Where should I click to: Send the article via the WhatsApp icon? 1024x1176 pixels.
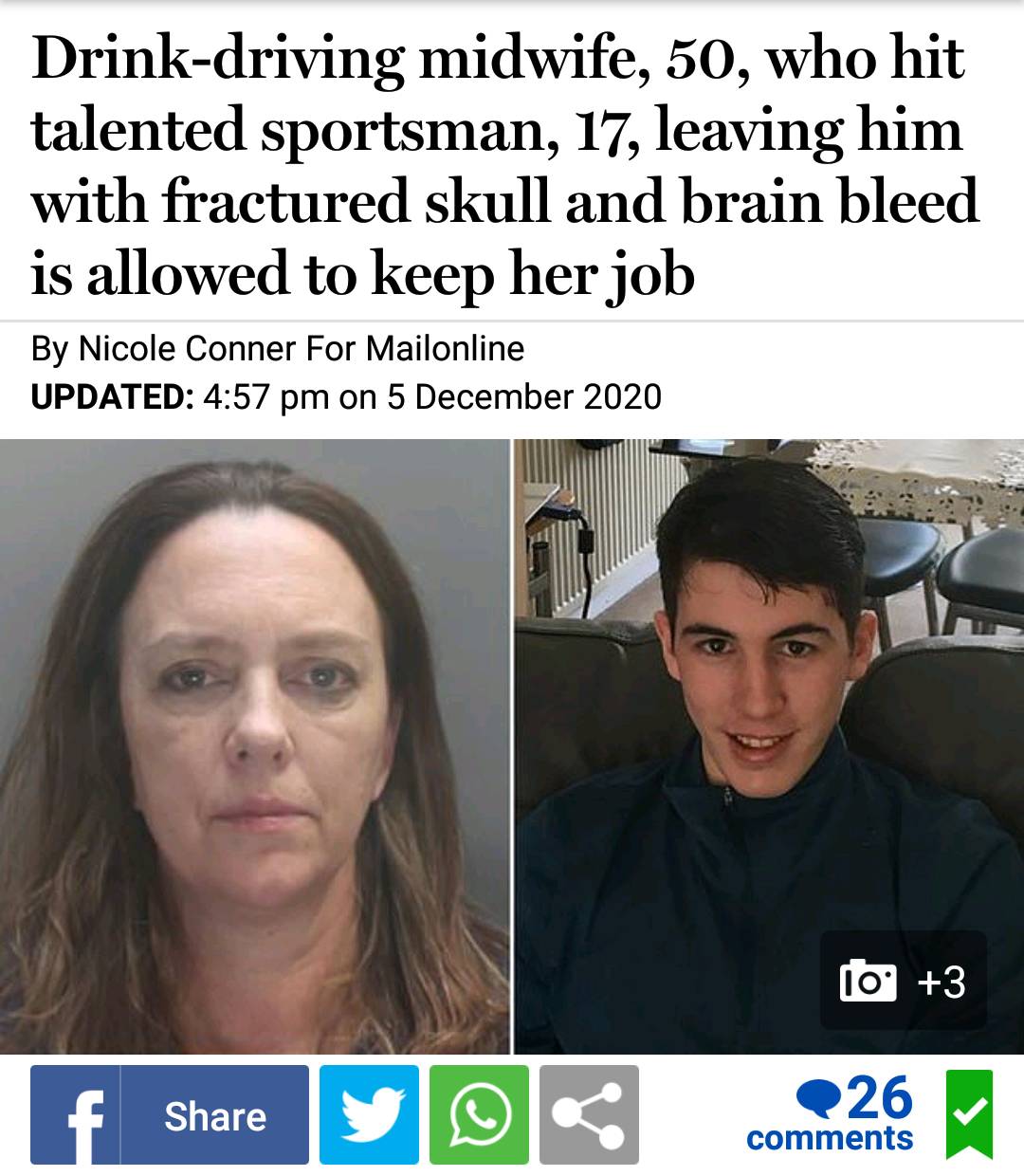click(x=479, y=1115)
